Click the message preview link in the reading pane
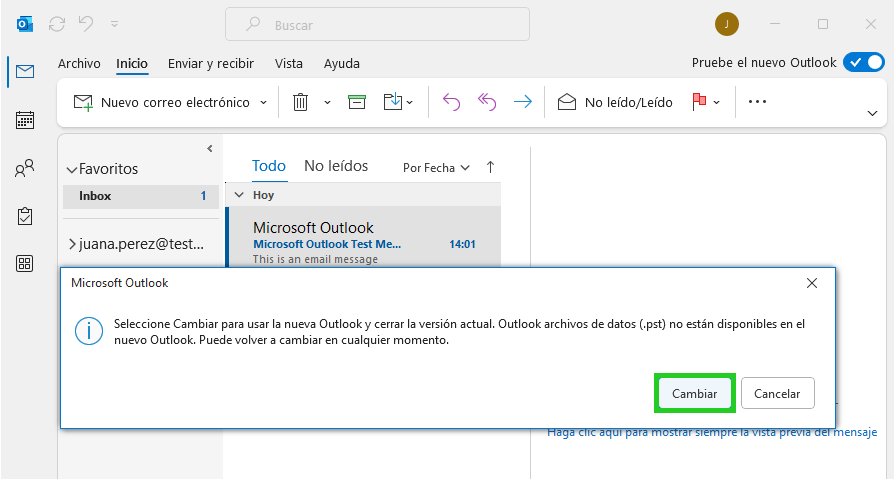This screenshot has height=479, width=894. (712, 432)
